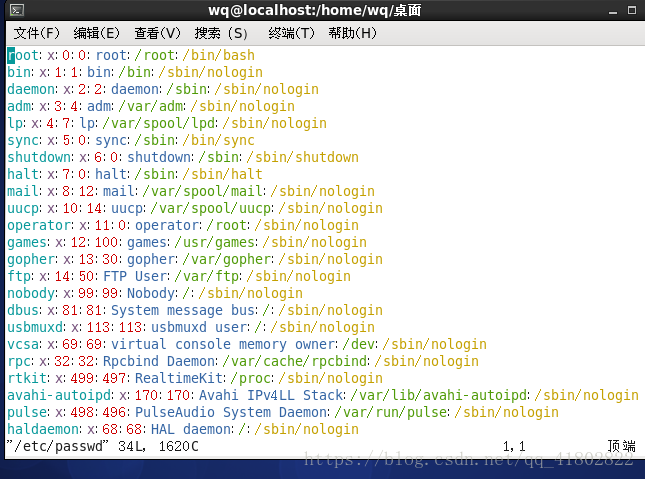Click /var/gopher on the gopher line
Image resolution: width=645 pixels, height=479 pixels.
coord(227,259)
